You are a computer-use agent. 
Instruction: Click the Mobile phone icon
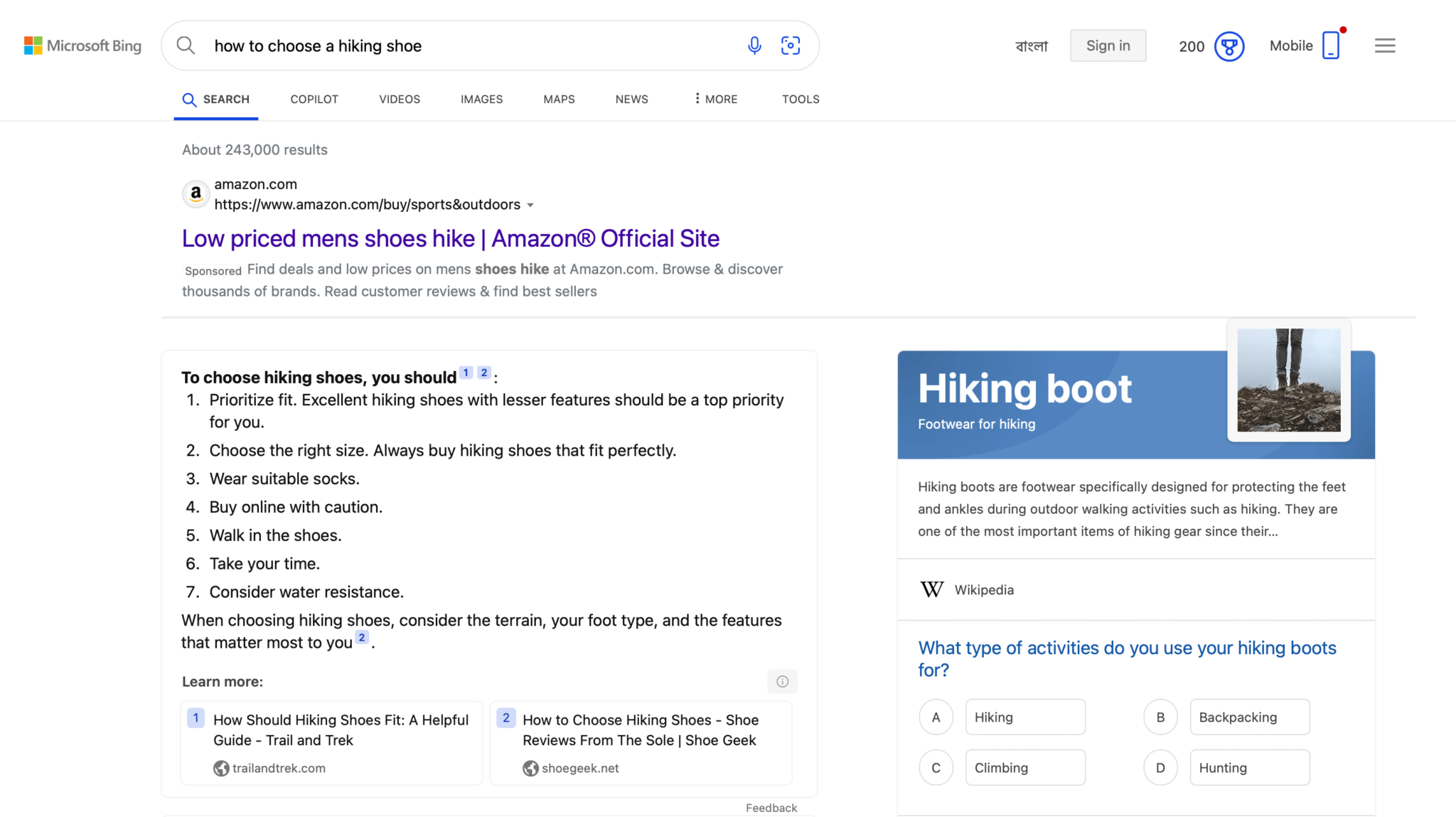(x=1330, y=44)
